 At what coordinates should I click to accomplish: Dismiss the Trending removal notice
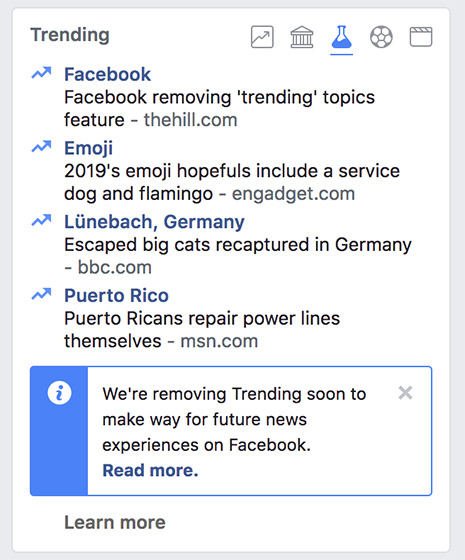405,393
